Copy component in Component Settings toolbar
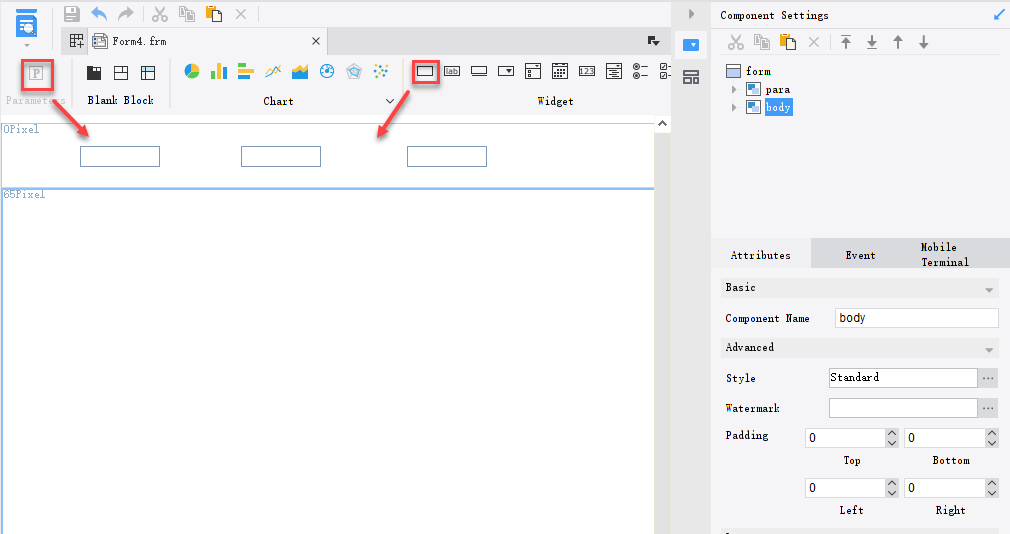The width and height of the screenshot is (1010, 534). (x=762, y=42)
